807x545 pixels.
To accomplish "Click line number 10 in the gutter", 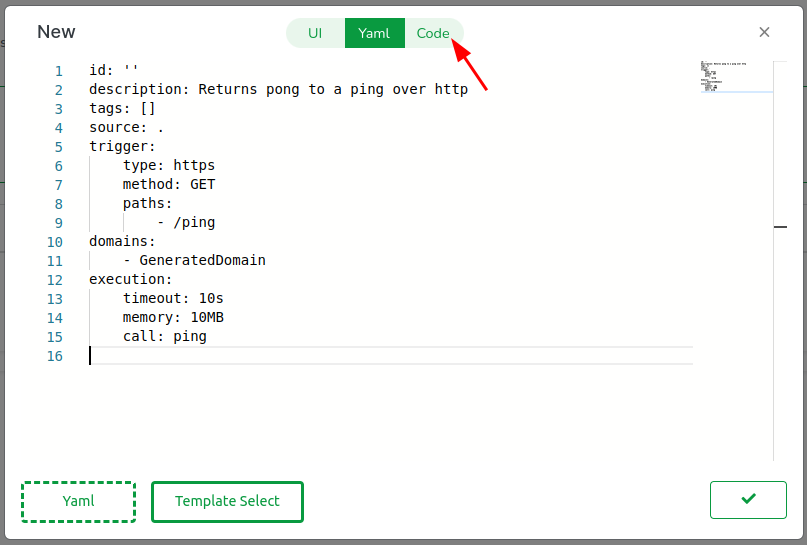I will pyautogui.click(x=54, y=242).
